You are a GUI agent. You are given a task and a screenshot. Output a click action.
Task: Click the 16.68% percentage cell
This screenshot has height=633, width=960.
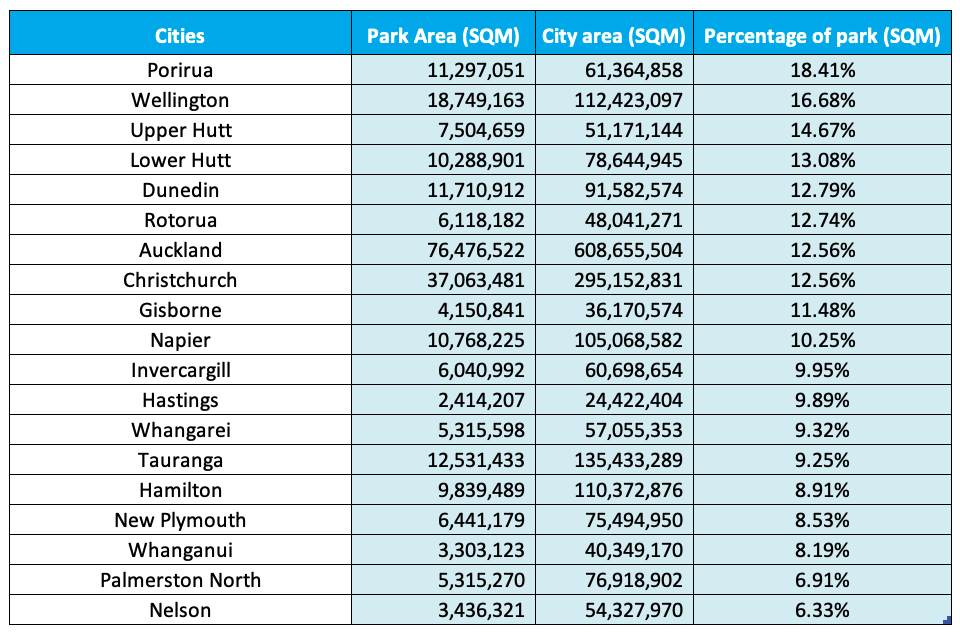[822, 100]
